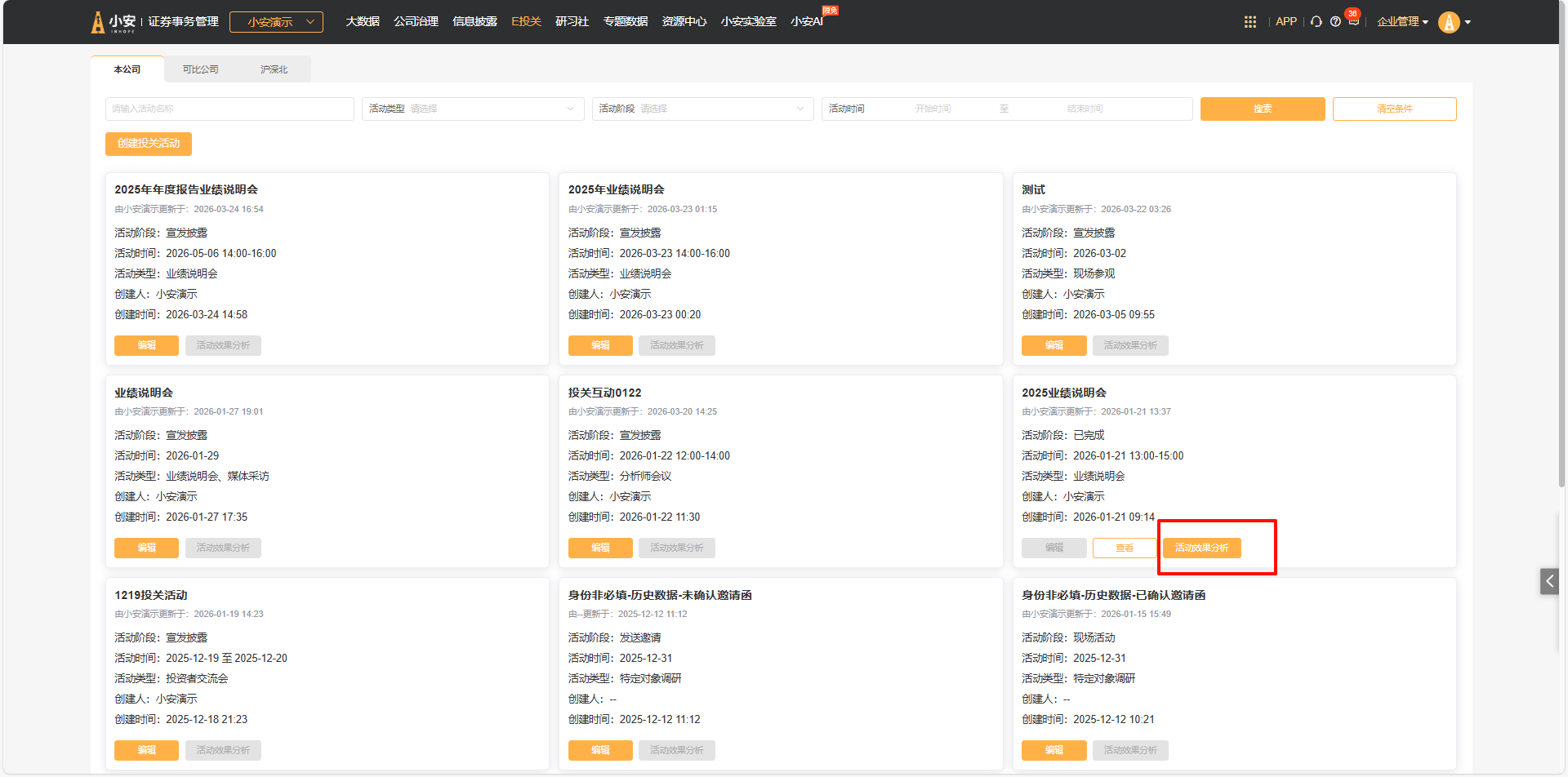This screenshot has width=1568, height=777.
Task: Click the 创建投关活动 button
Action: 149,144
